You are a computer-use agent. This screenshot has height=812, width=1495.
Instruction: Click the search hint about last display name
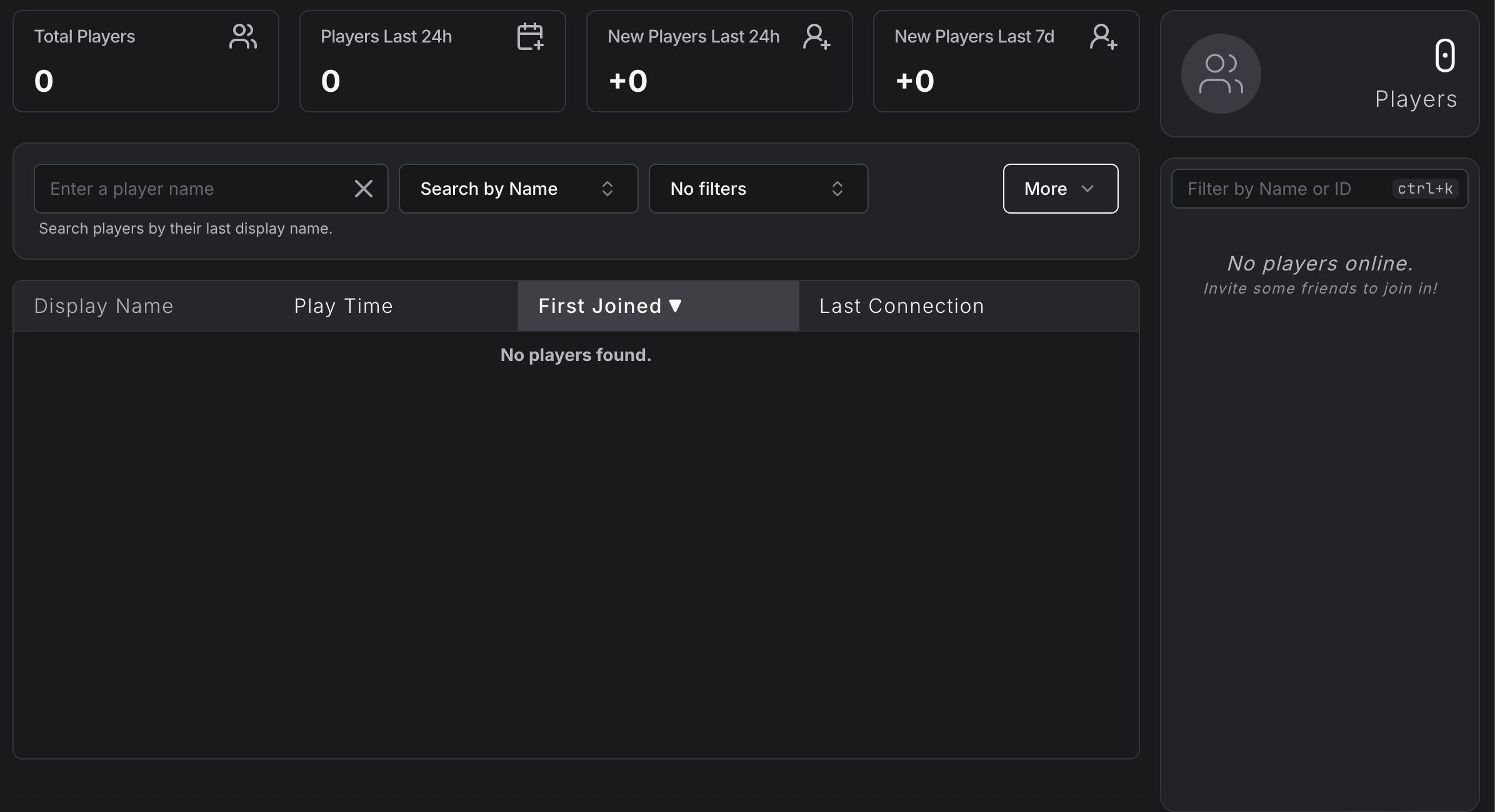click(x=186, y=229)
